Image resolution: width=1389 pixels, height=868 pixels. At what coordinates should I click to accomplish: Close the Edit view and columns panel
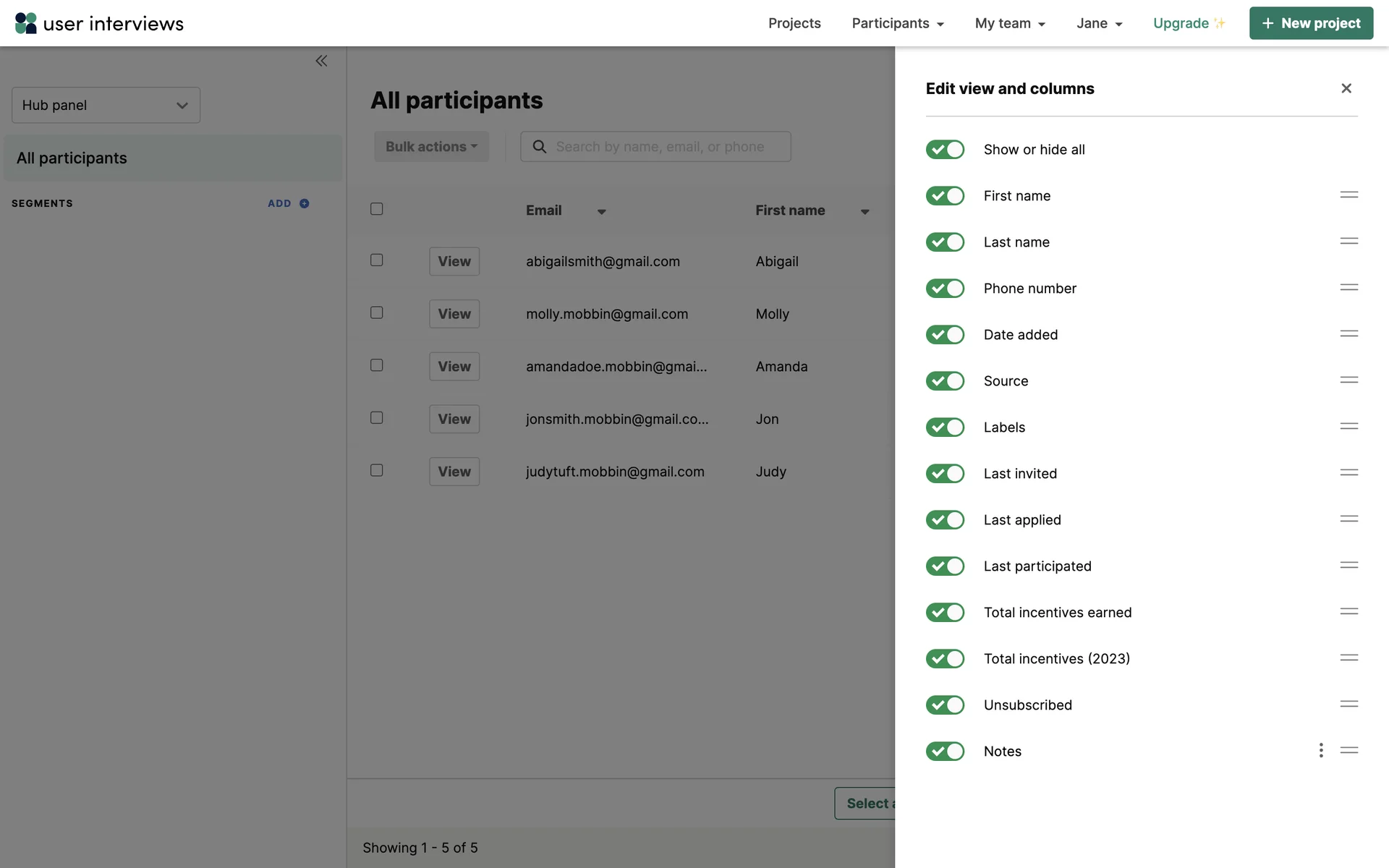[x=1346, y=88]
